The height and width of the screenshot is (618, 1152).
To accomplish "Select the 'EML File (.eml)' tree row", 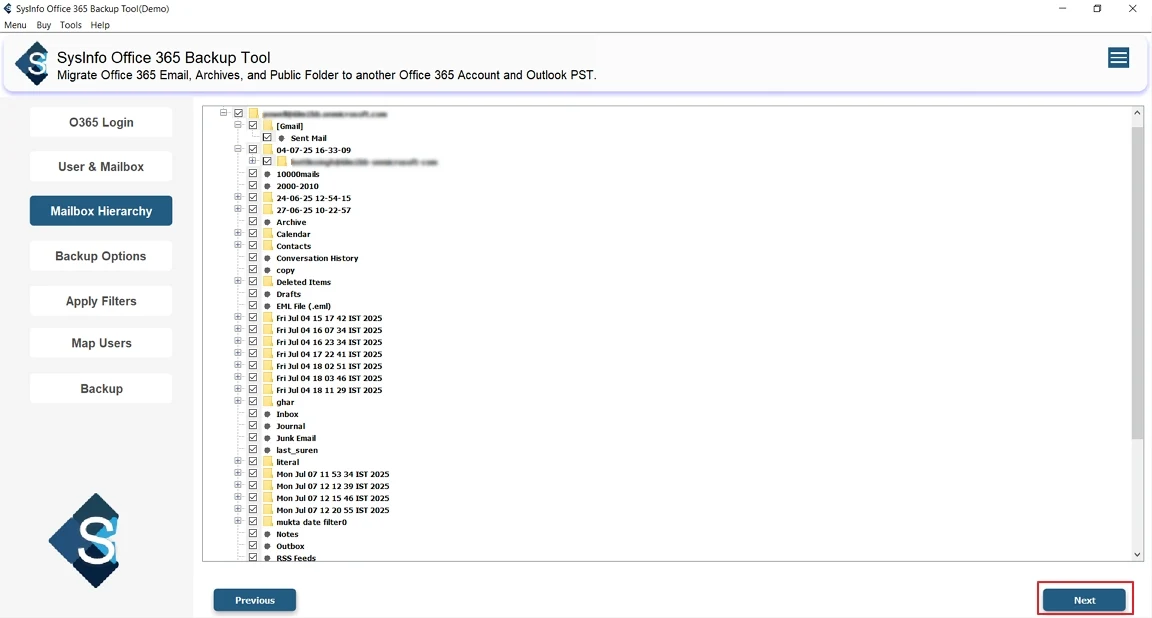I will tap(303, 306).
